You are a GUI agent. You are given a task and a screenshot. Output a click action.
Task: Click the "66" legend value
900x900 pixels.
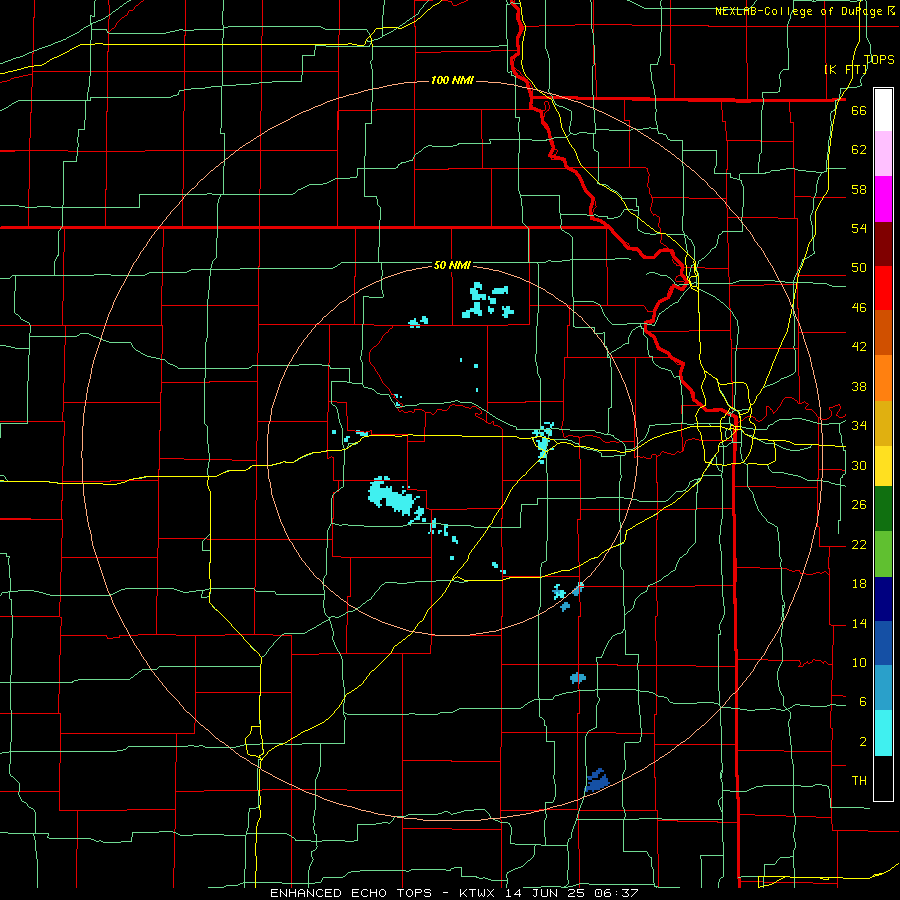(x=859, y=110)
